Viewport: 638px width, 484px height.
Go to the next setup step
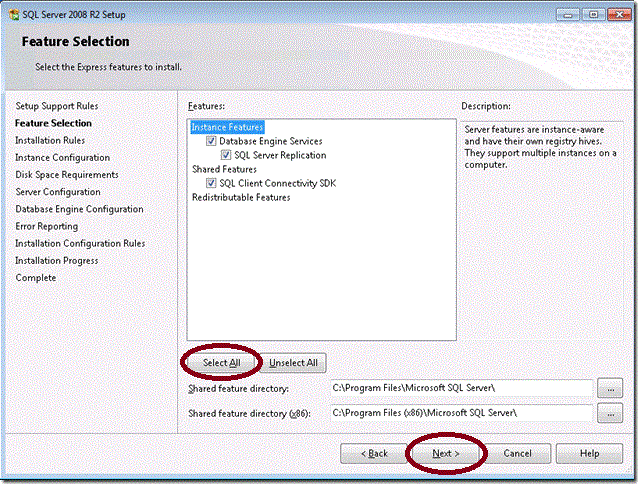(446, 453)
